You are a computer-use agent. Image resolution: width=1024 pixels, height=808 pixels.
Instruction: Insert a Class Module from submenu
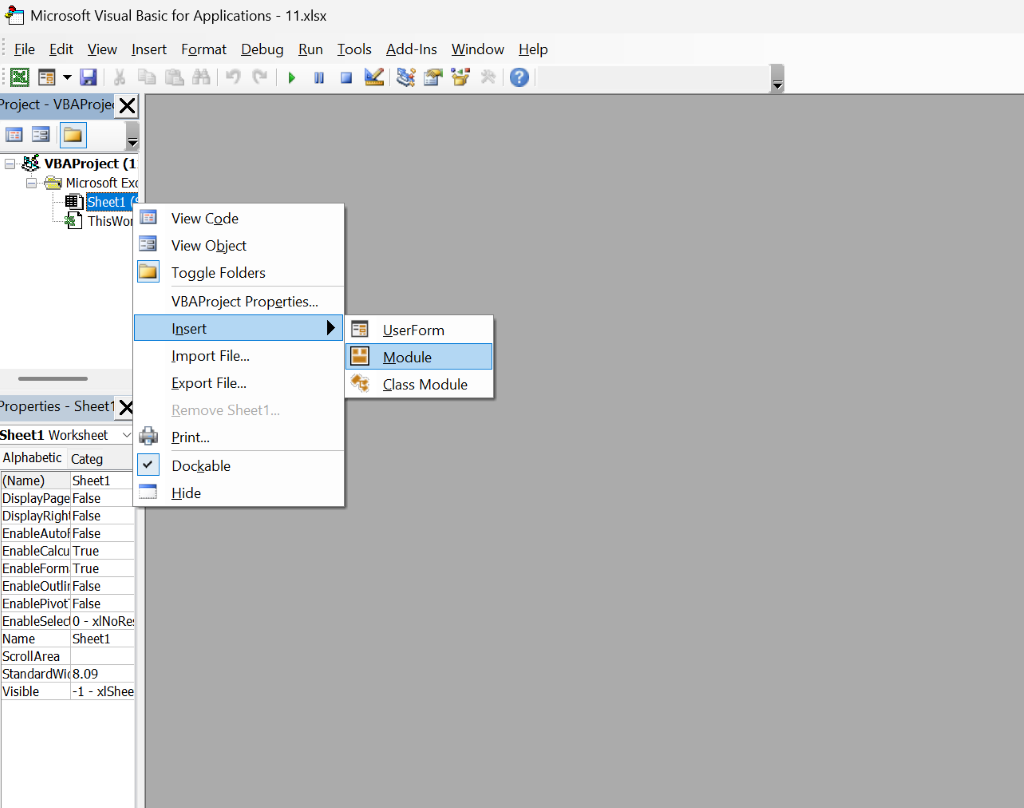click(419, 384)
